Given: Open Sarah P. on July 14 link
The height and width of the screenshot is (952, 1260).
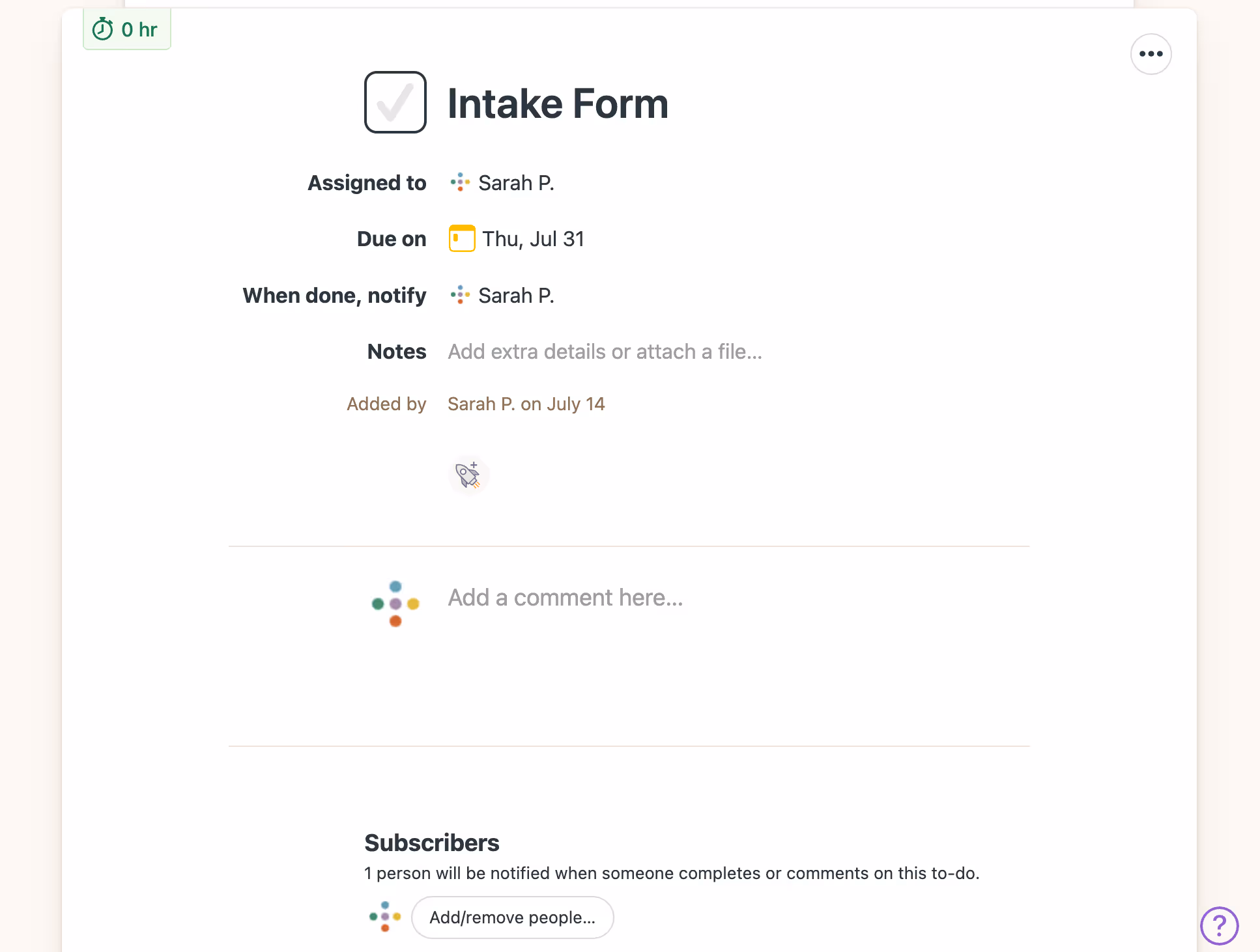Looking at the screenshot, I should pos(526,404).
